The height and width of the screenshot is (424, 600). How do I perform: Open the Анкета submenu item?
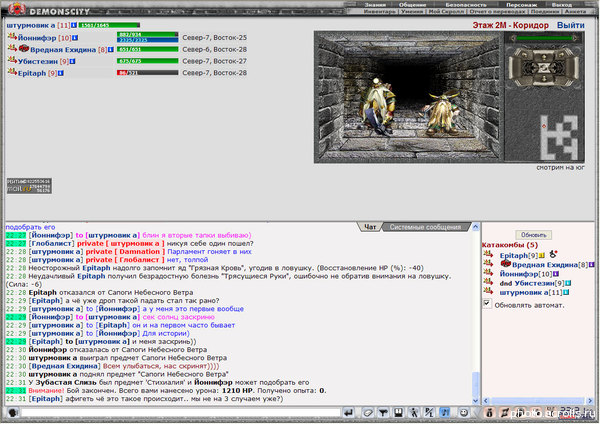(575, 11)
